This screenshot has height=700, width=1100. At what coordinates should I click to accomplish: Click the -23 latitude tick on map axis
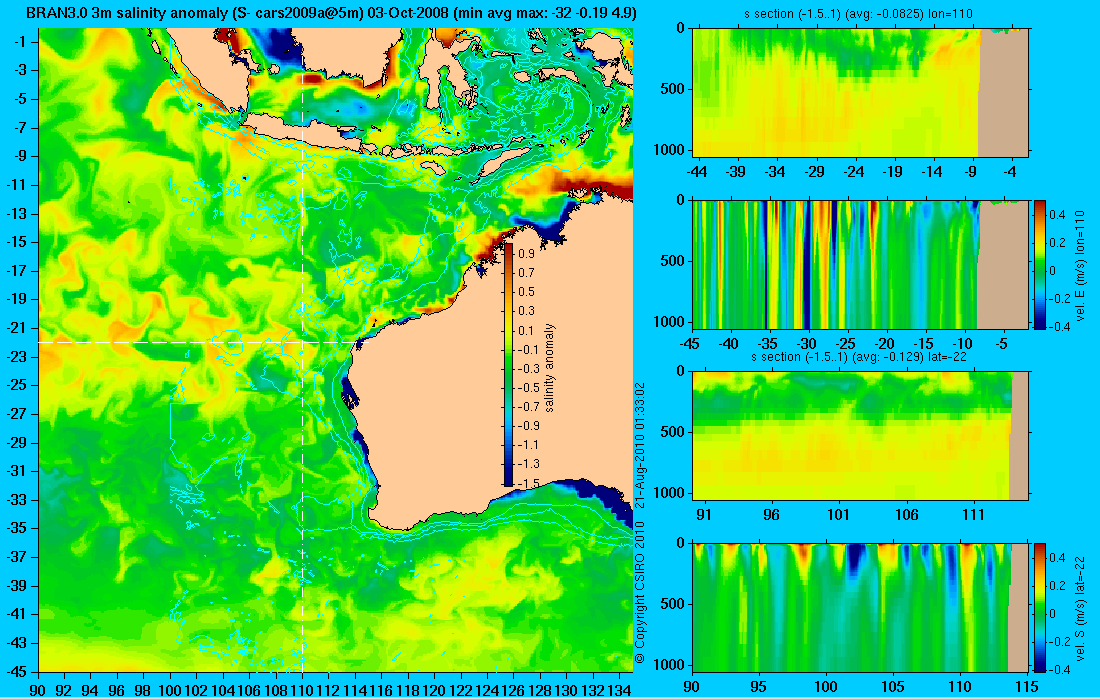16,356
